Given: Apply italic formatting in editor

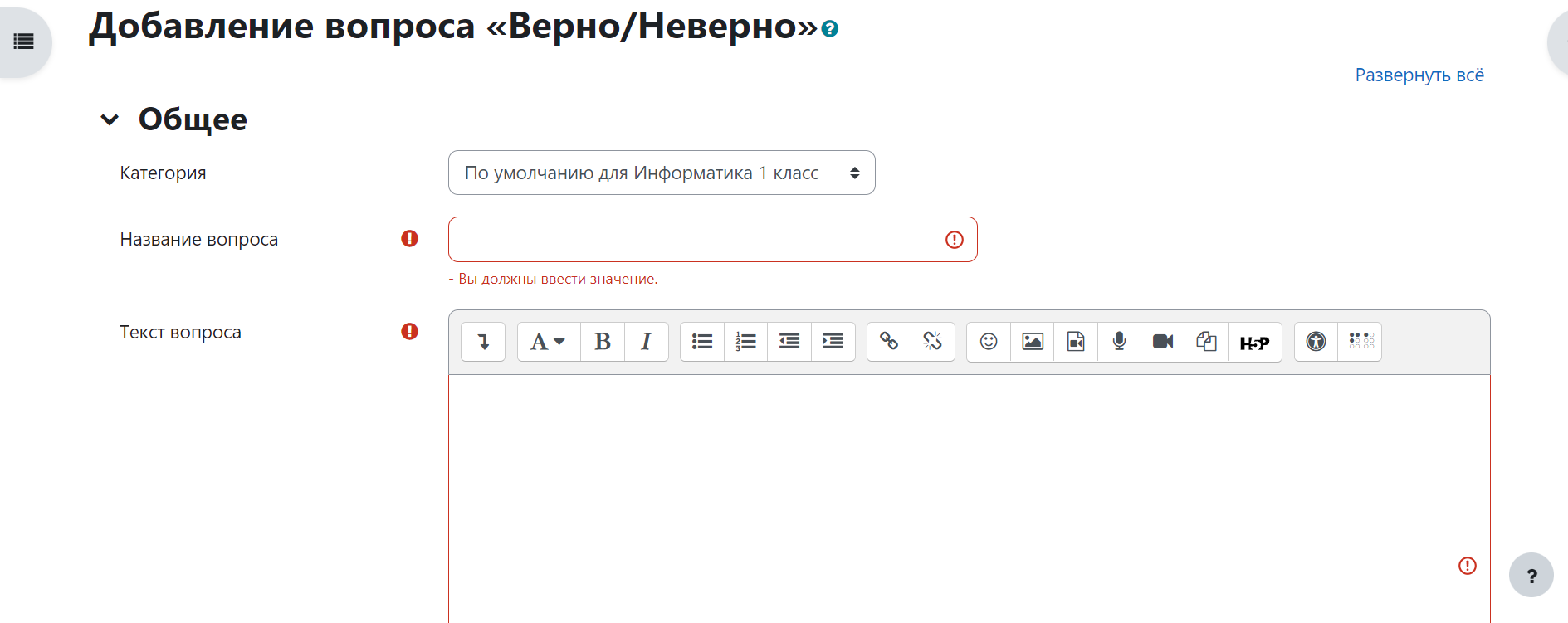Looking at the screenshot, I should (646, 342).
